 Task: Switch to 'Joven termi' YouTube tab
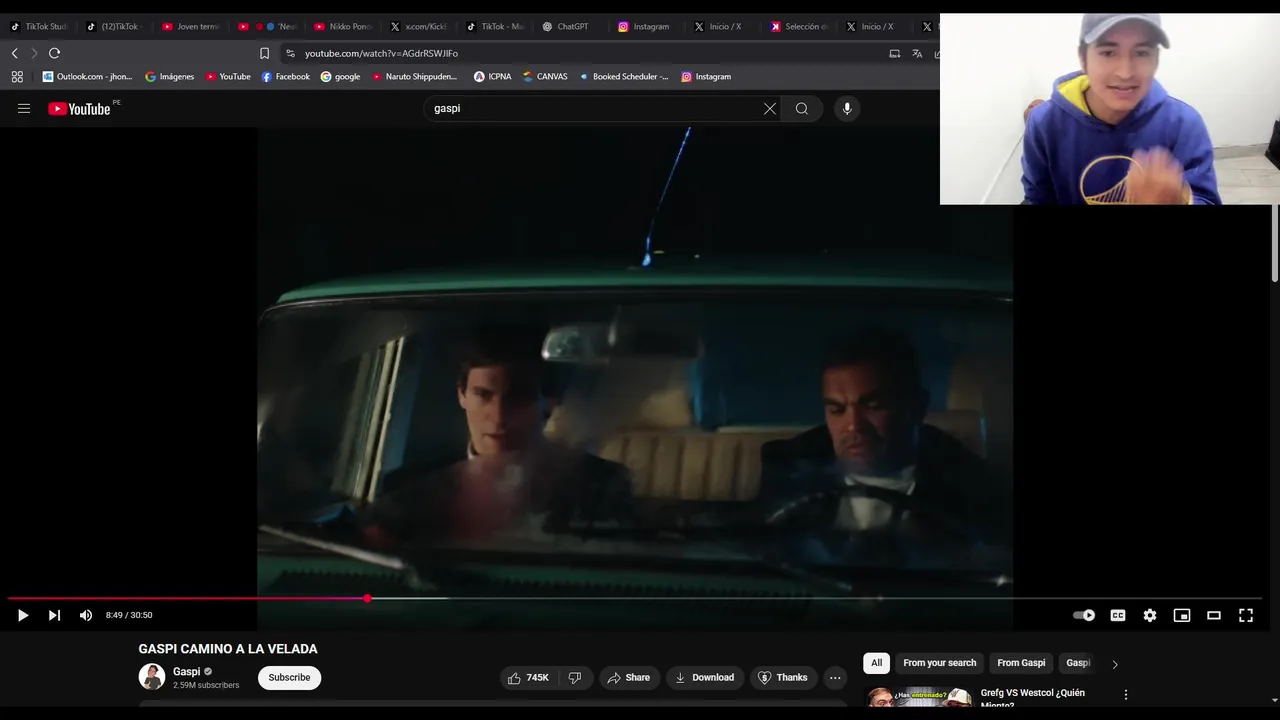tap(191, 27)
